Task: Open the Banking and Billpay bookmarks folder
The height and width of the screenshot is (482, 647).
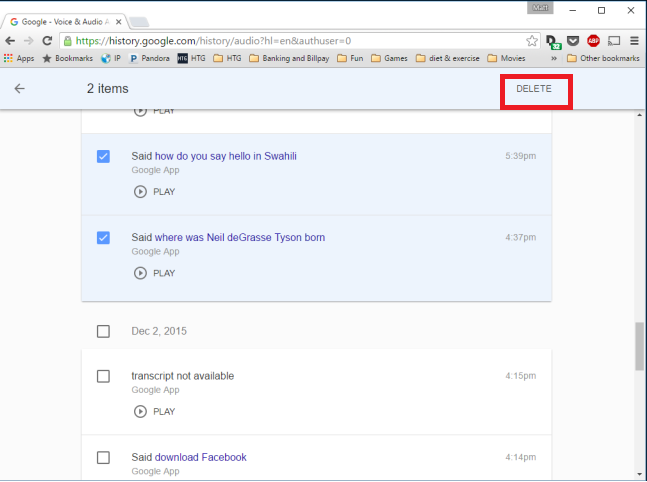Action: pyautogui.click(x=290, y=58)
